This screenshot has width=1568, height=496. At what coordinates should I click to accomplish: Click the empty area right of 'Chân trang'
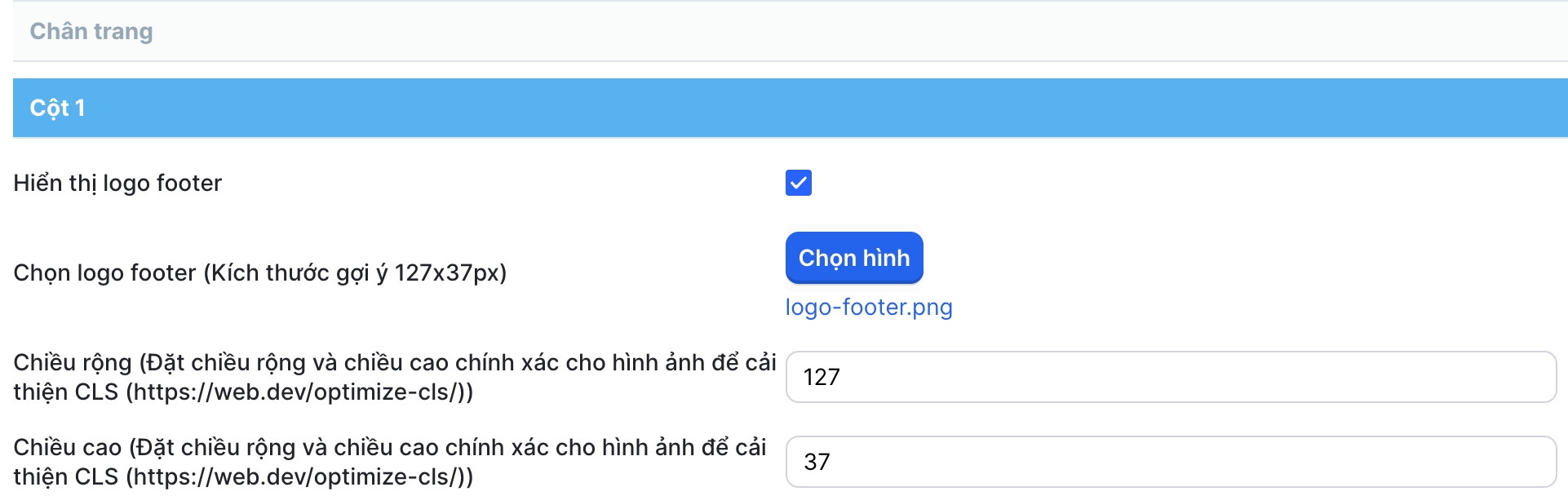point(979,32)
